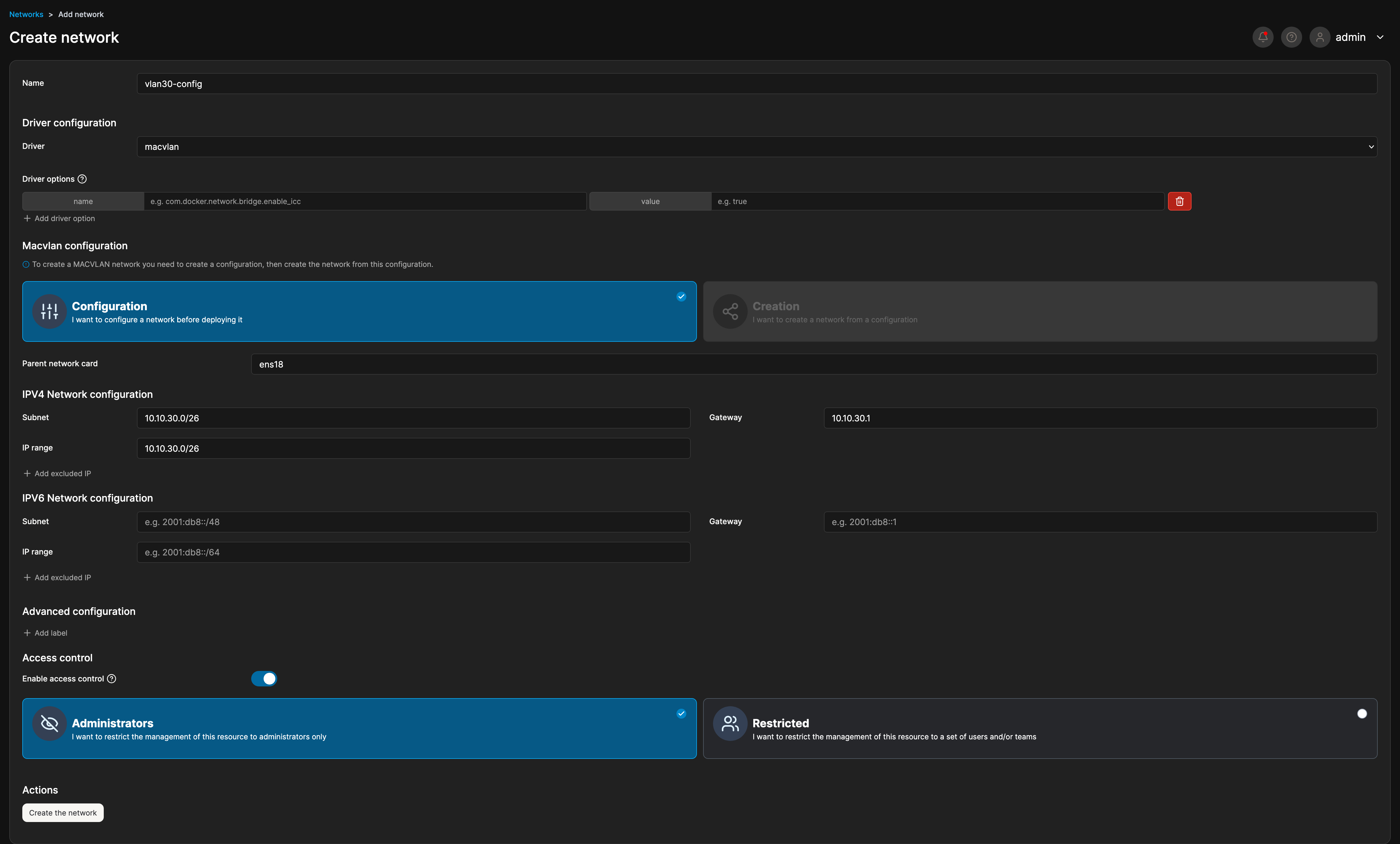Screen dimensions: 1400x844
Task: Select the Restricted radio button
Action: tap(1362, 714)
